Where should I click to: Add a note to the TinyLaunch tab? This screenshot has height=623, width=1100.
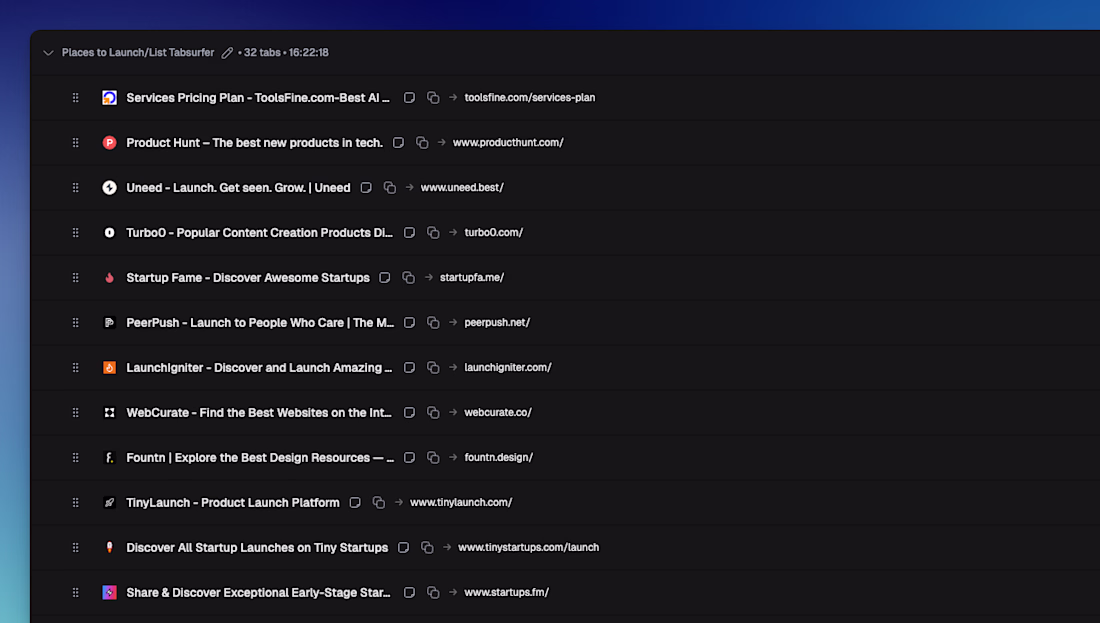tap(355, 503)
